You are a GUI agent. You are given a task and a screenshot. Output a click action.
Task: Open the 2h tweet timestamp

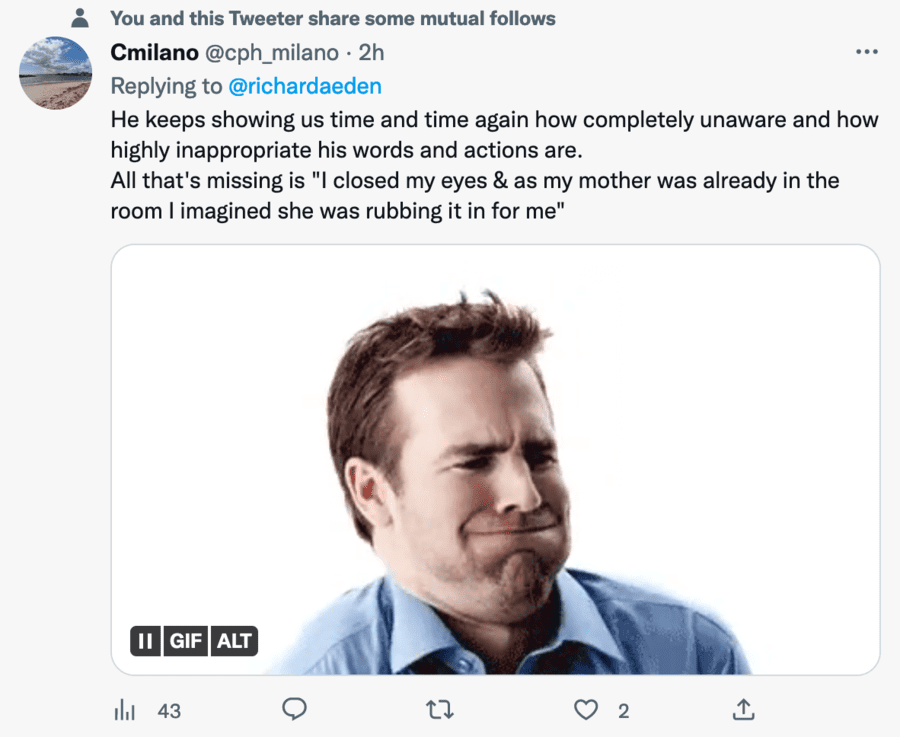(371, 52)
